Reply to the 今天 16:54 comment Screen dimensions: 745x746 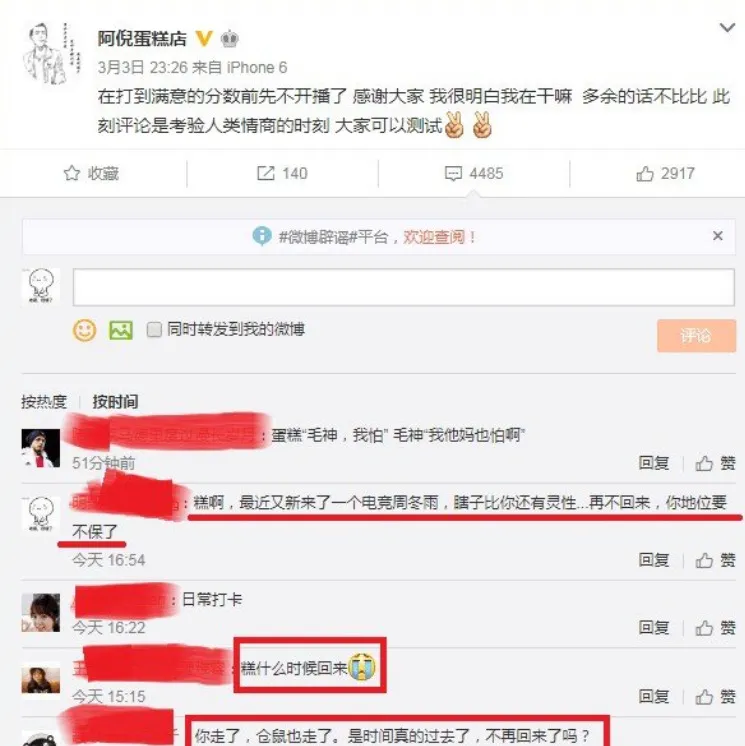coord(654,560)
